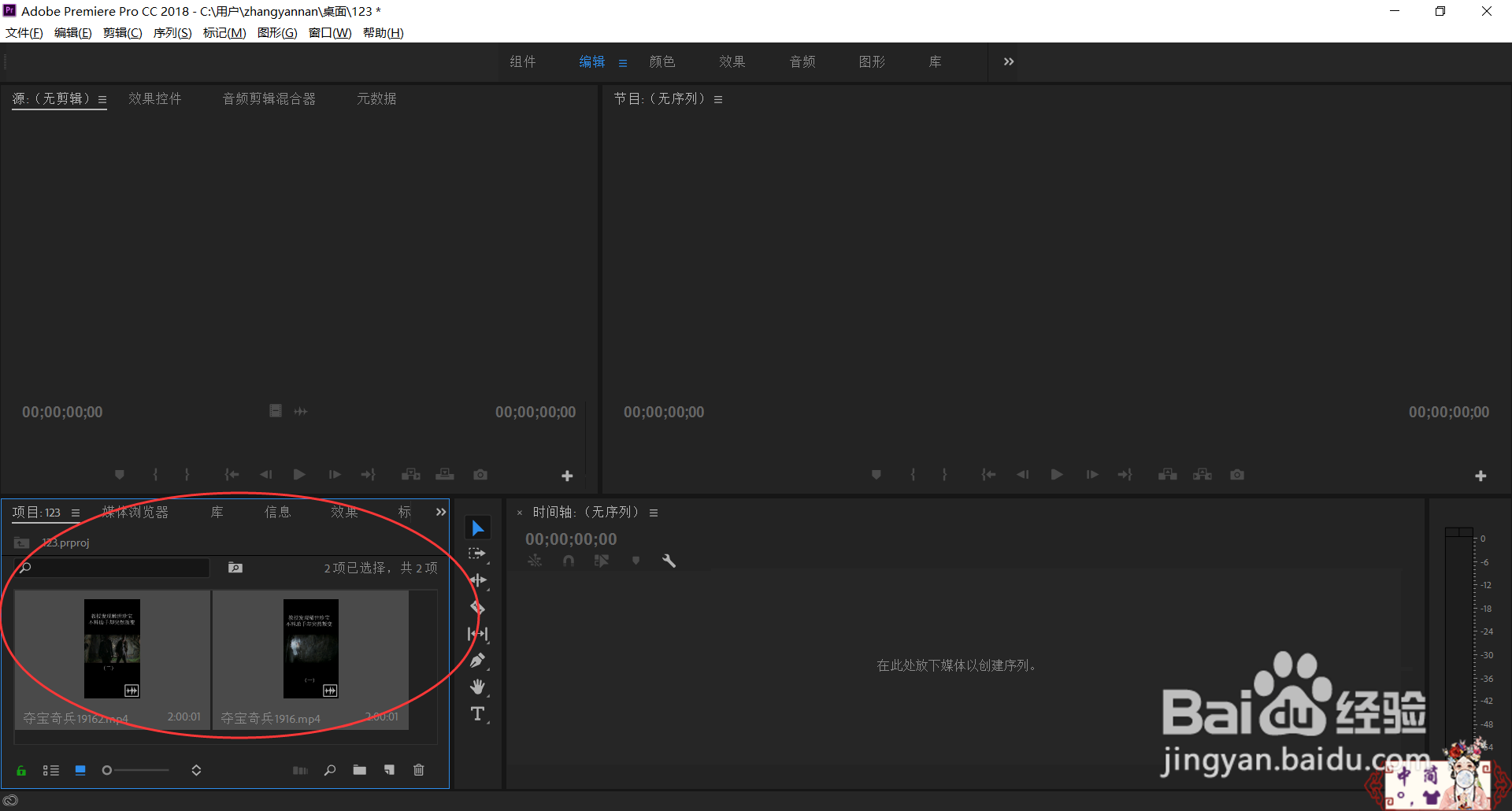Go to Out point in program monitor
The height and width of the screenshot is (811, 1512).
(x=1125, y=475)
